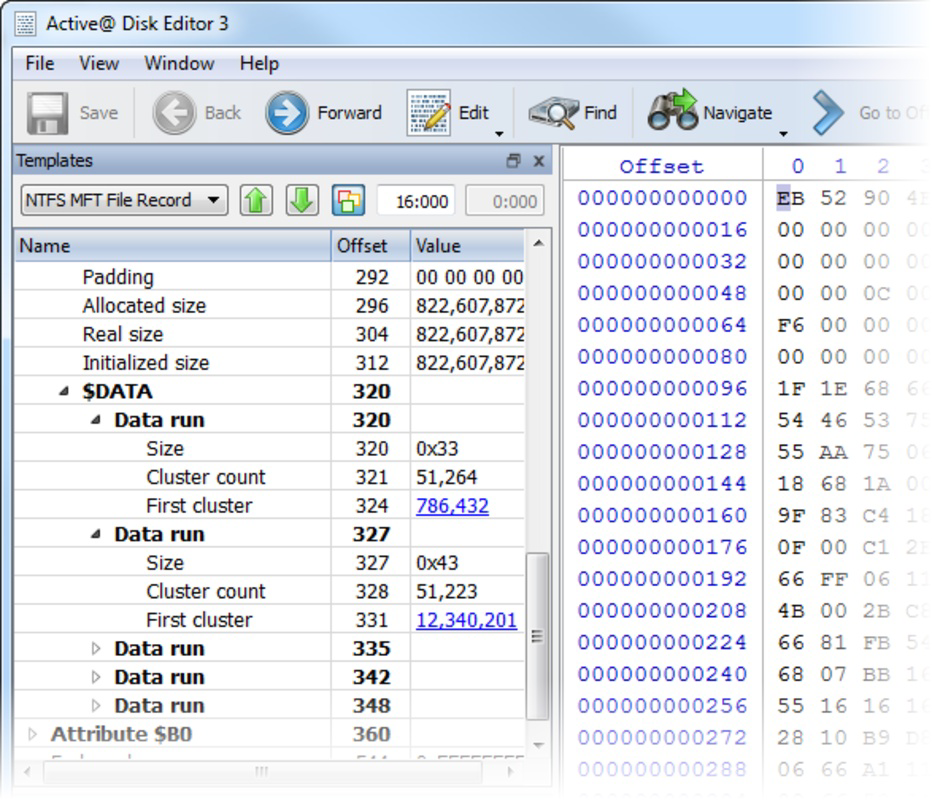Screen dimensions: 932x800
Task: Click the Offset header in hex view
Action: point(662,166)
